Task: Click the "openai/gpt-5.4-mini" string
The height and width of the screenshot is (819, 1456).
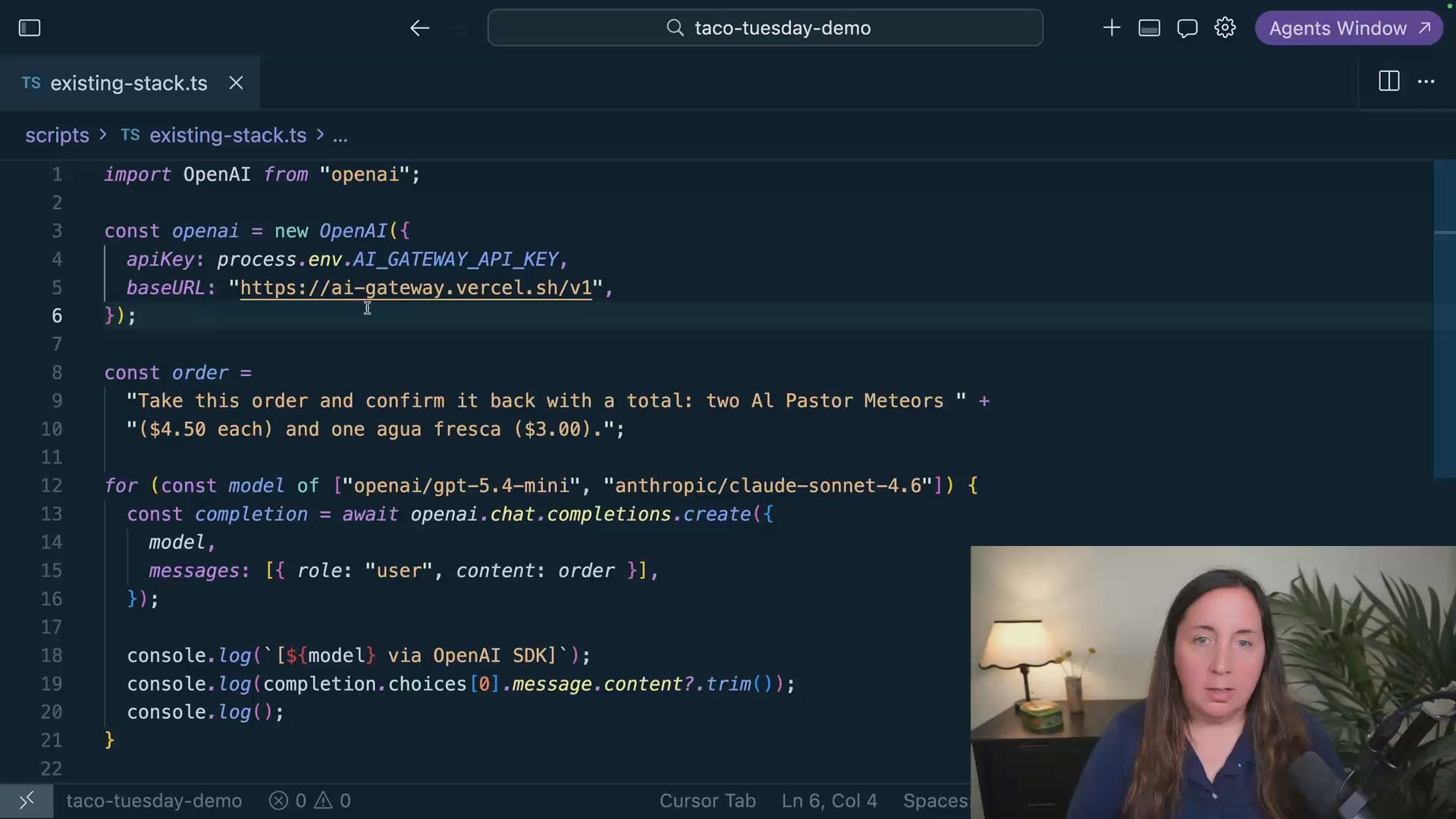Action: click(x=461, y=485)
